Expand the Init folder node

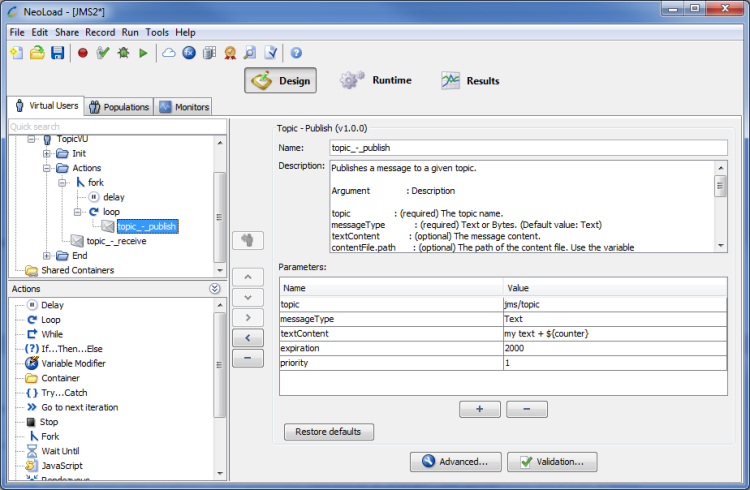[x=47, y=154]
